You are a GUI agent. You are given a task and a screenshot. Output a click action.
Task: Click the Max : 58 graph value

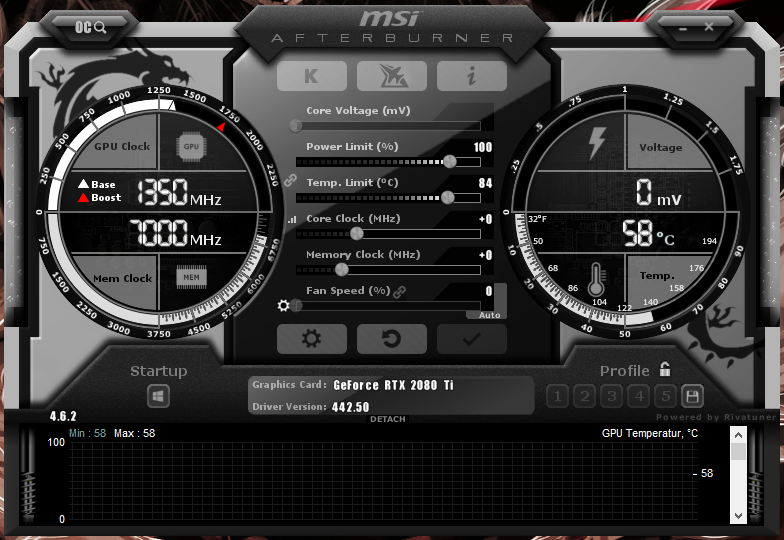pyautogui.click(x=134, y=433)
